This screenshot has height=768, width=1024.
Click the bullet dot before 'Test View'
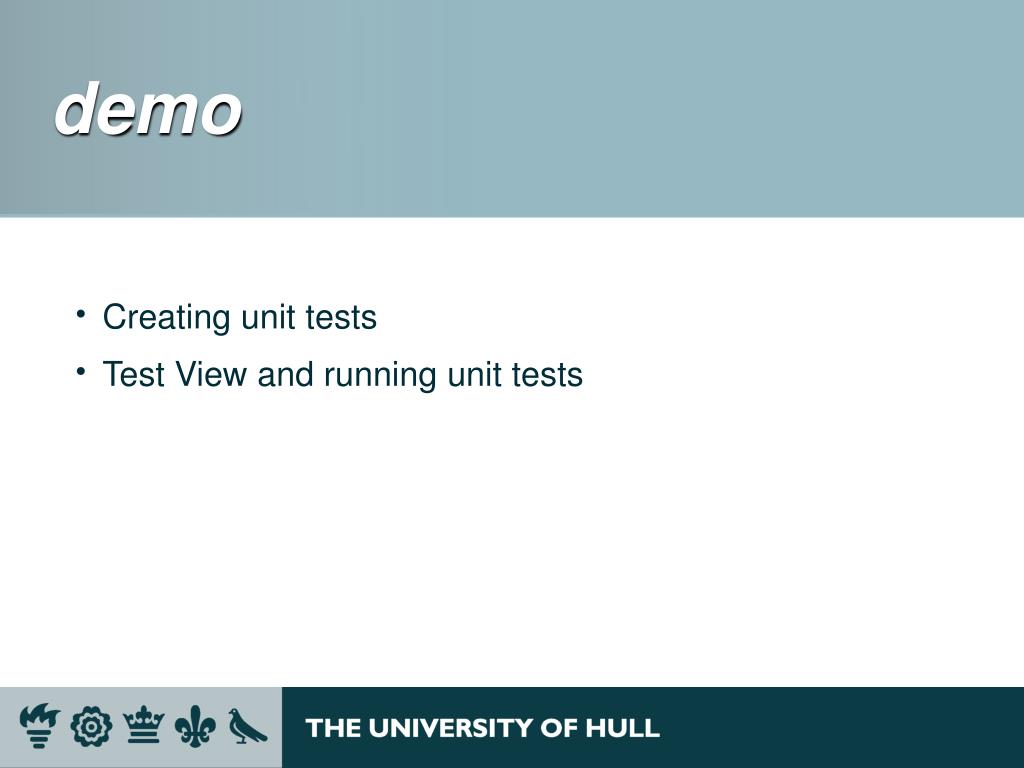click(x=81, y=372)
